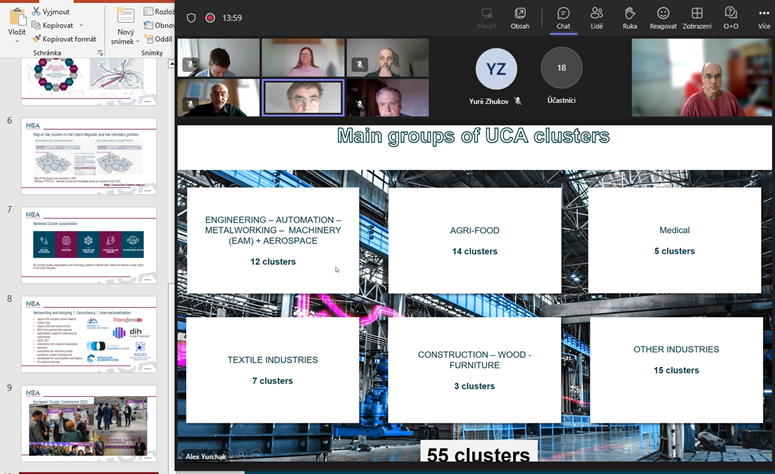
Task: Click the Medical label
Action: pos(674,230)
